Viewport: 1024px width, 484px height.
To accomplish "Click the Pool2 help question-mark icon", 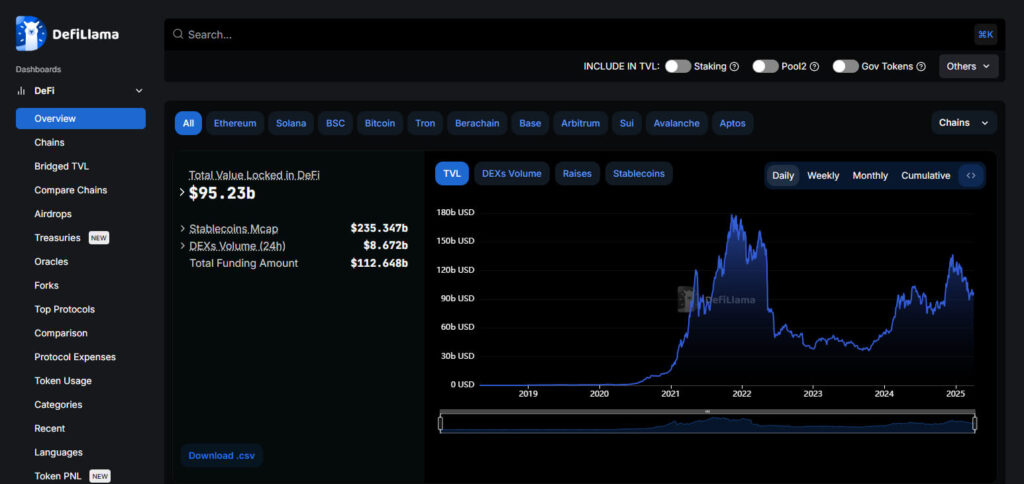I will pyautogui.click(x=814, y=67).
